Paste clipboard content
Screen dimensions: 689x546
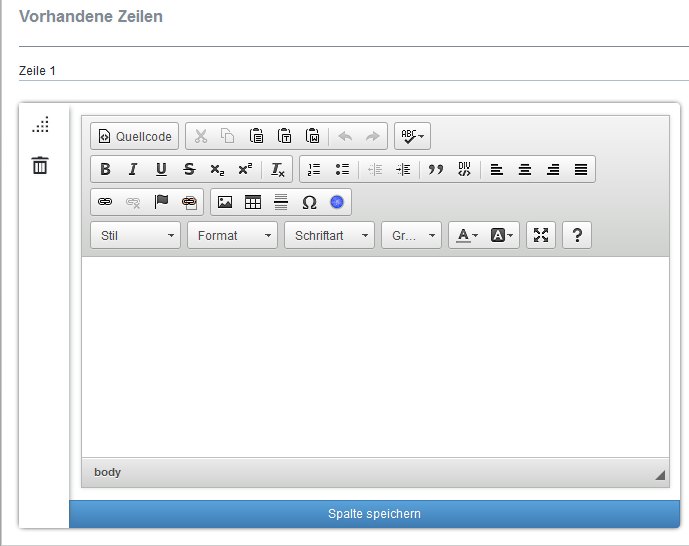coord(256,136)
